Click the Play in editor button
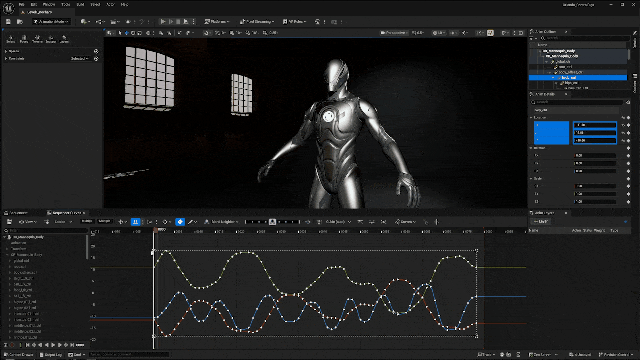Viewport: 640px width, 360px height. click(163, 22)
